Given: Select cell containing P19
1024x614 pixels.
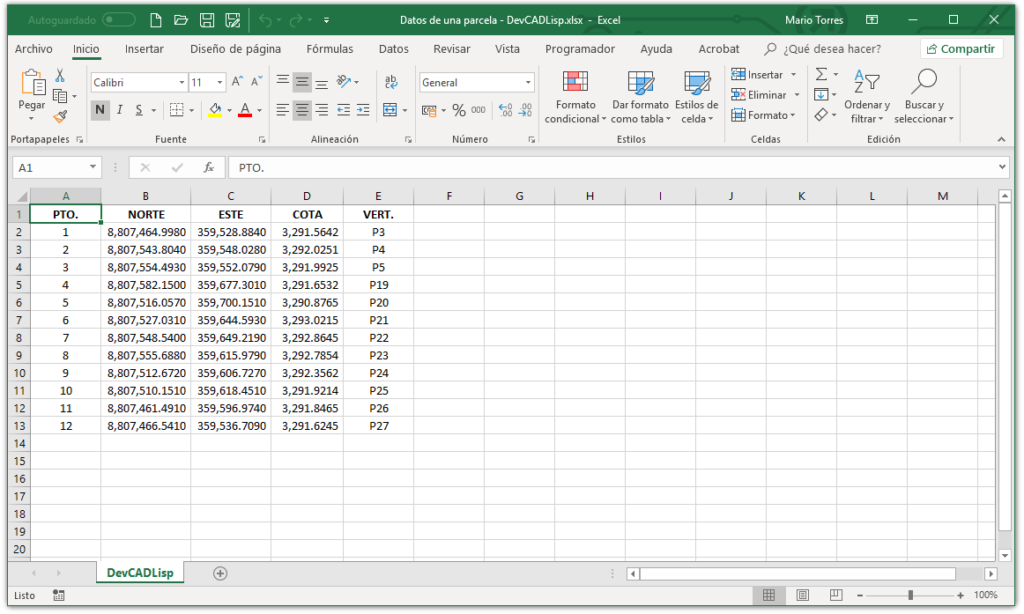Looking at the screenshot, I should 378,285.
